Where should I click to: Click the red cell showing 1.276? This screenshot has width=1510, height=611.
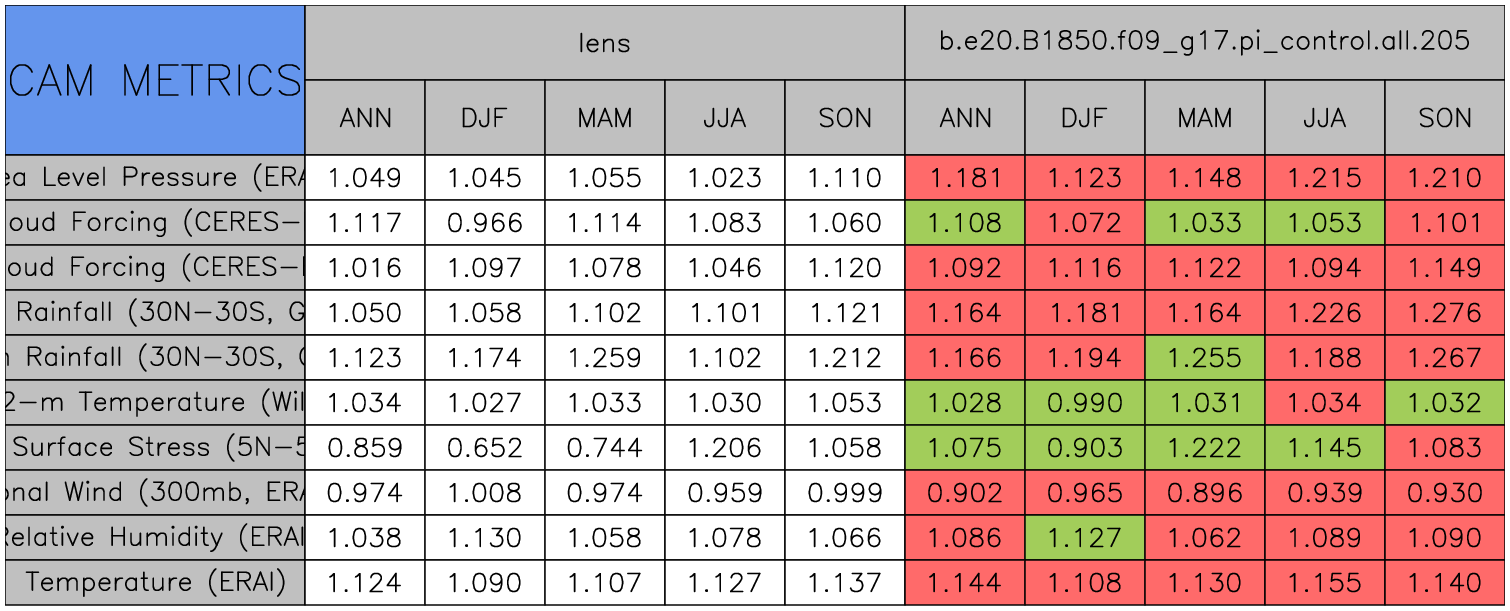[x=1445, y=312]
